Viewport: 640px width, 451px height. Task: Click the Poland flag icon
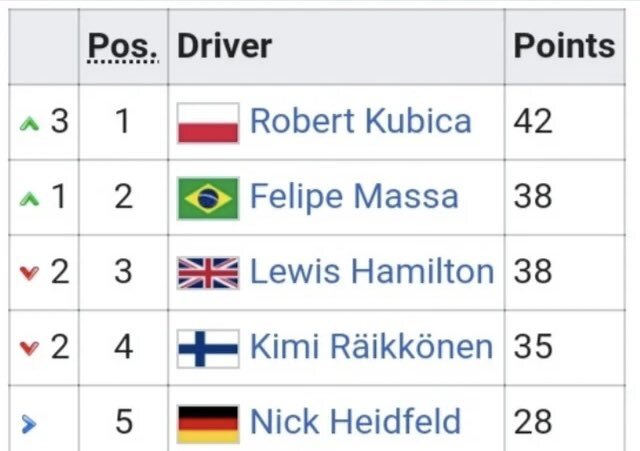(208, 122)
